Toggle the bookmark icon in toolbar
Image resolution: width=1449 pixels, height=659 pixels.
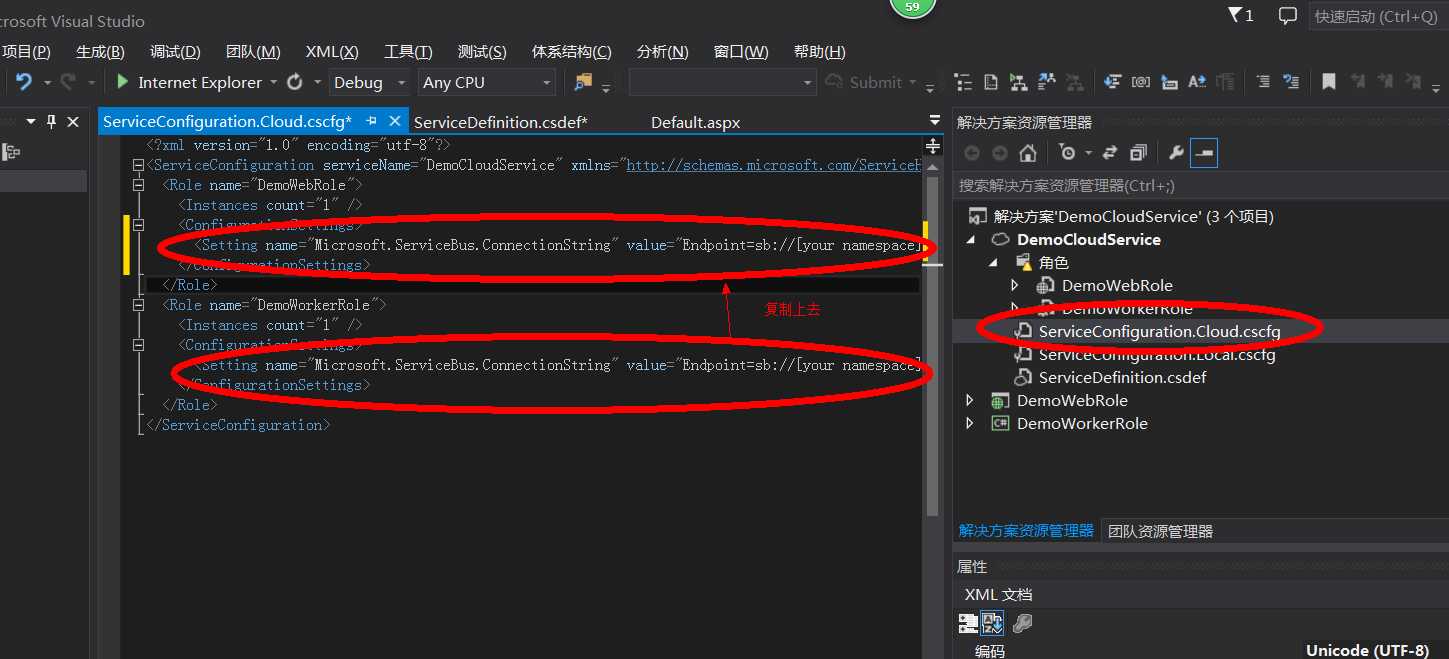(1329, 82)
